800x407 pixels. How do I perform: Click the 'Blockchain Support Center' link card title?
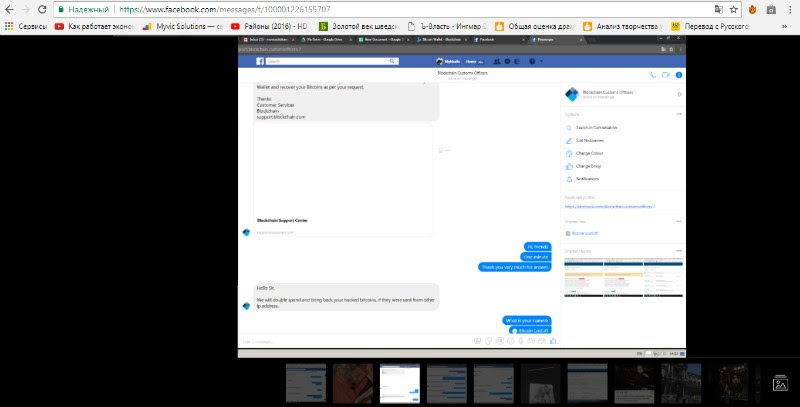pyautogui.click(x=282, y=220)
